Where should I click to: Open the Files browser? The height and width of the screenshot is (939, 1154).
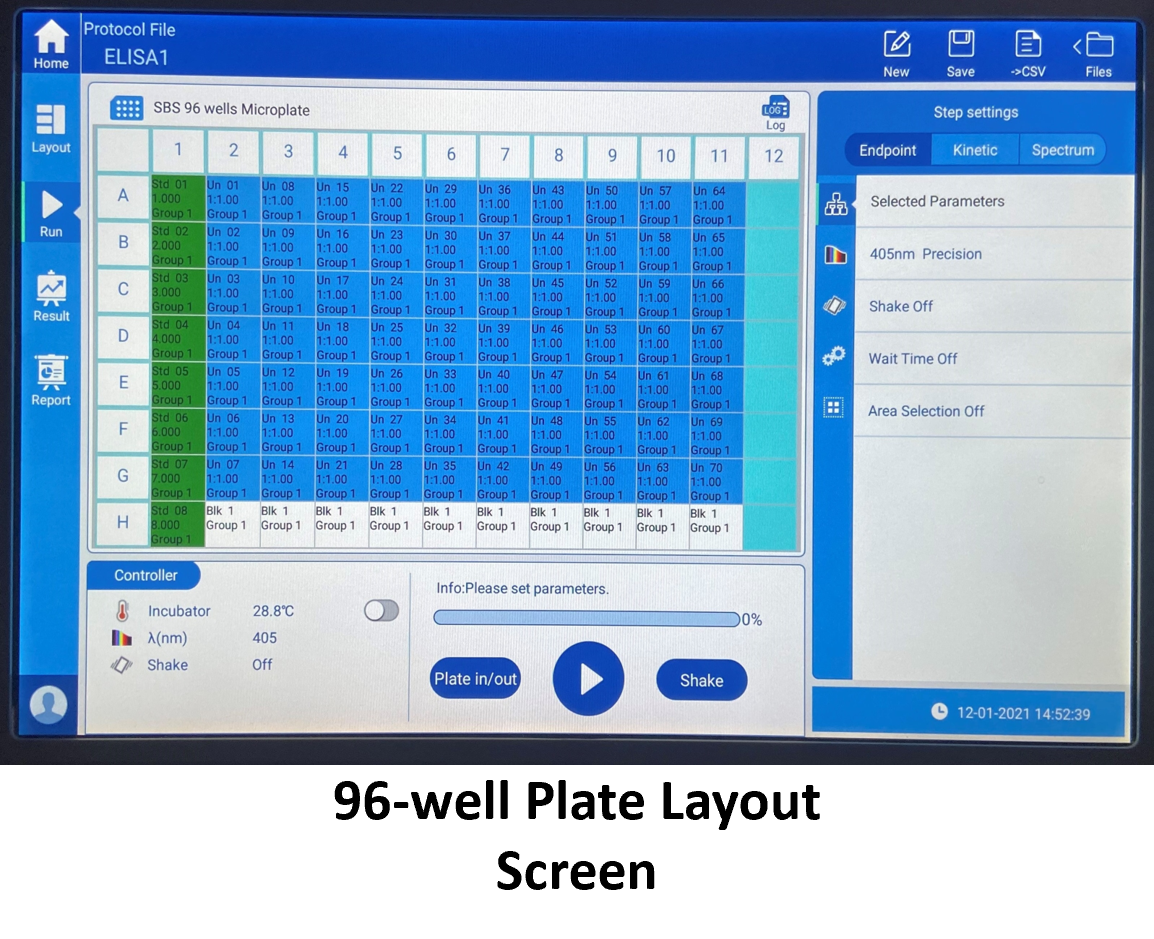1095,54
